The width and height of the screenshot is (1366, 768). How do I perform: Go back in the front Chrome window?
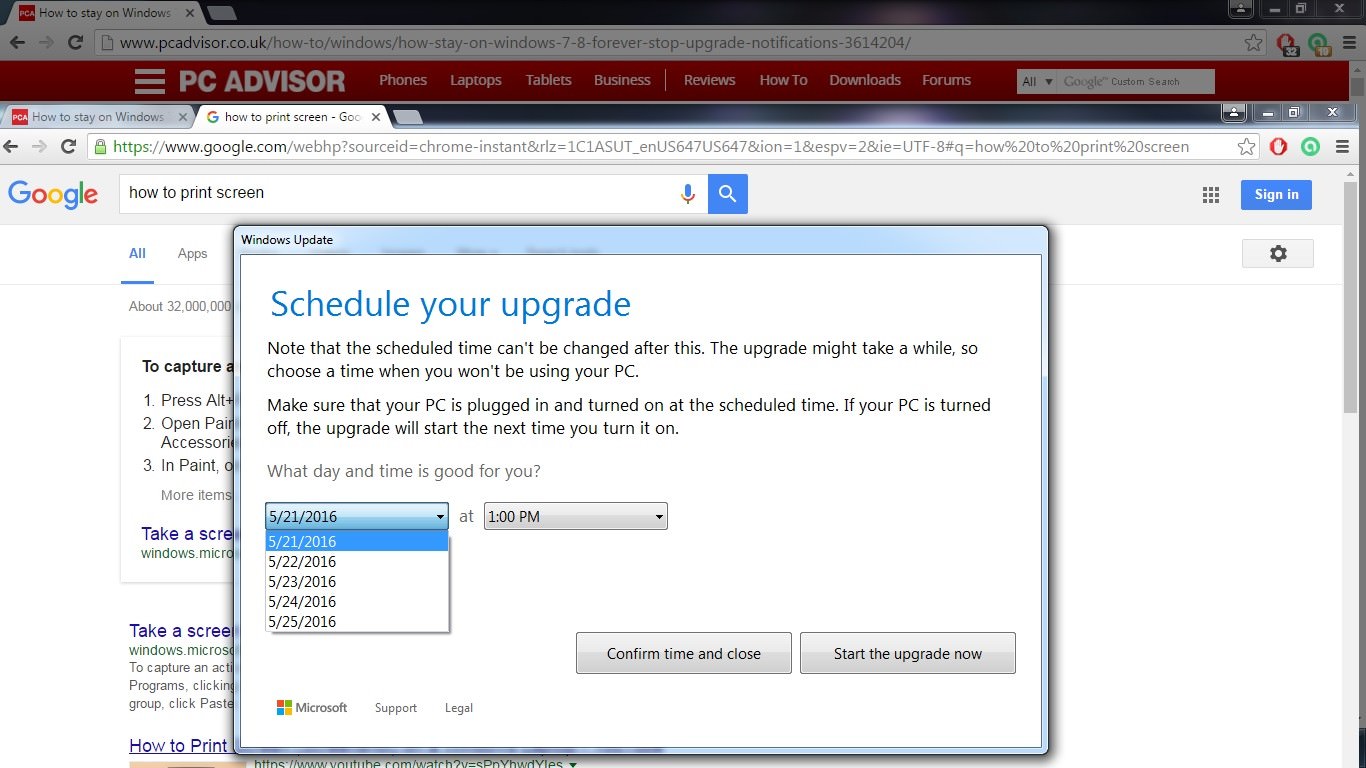tap(11, 146)
